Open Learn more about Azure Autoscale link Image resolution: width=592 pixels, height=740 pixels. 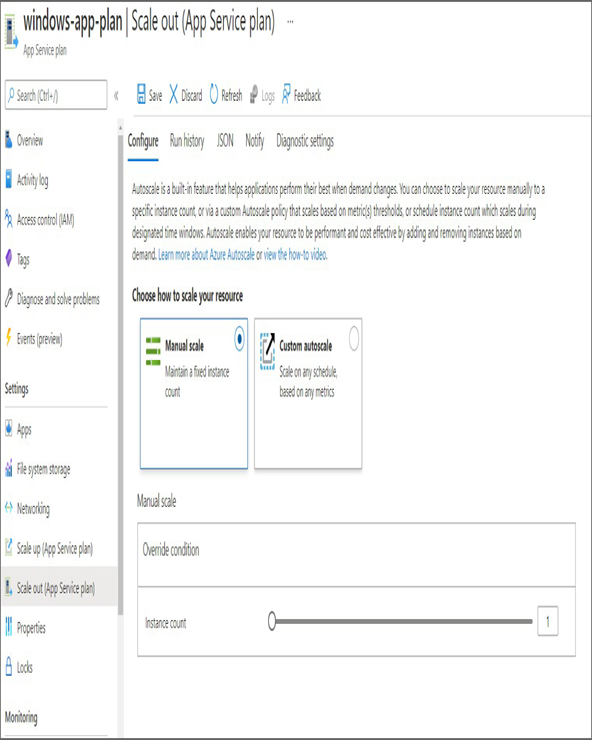206,255
